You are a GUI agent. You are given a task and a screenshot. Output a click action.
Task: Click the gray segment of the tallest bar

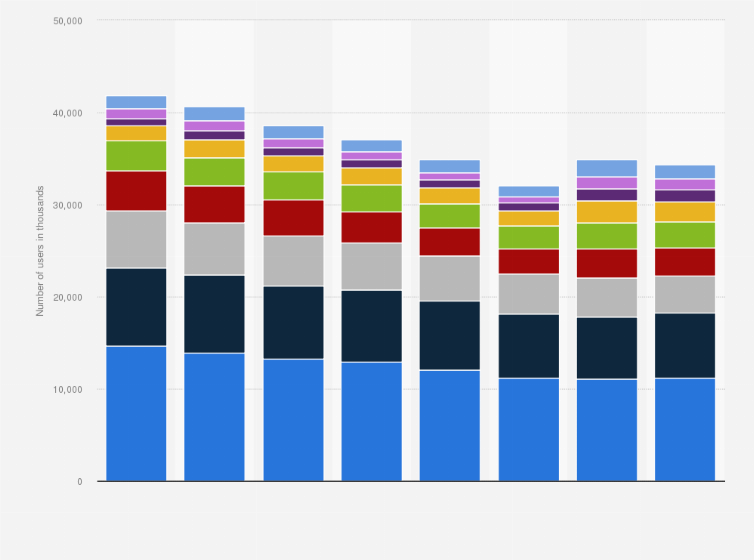(136, 239)
